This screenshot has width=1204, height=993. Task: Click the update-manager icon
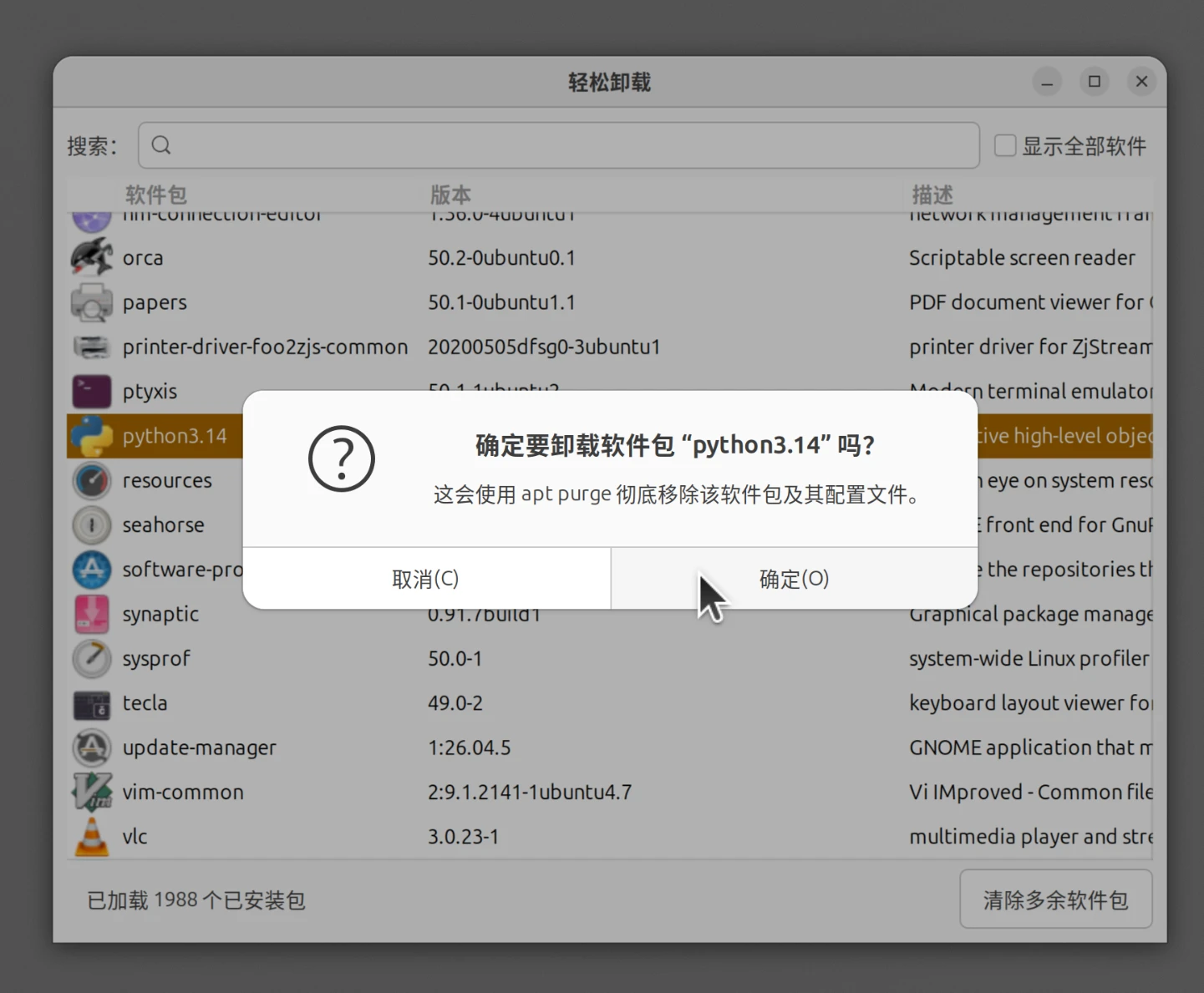(x=92, y=747)
